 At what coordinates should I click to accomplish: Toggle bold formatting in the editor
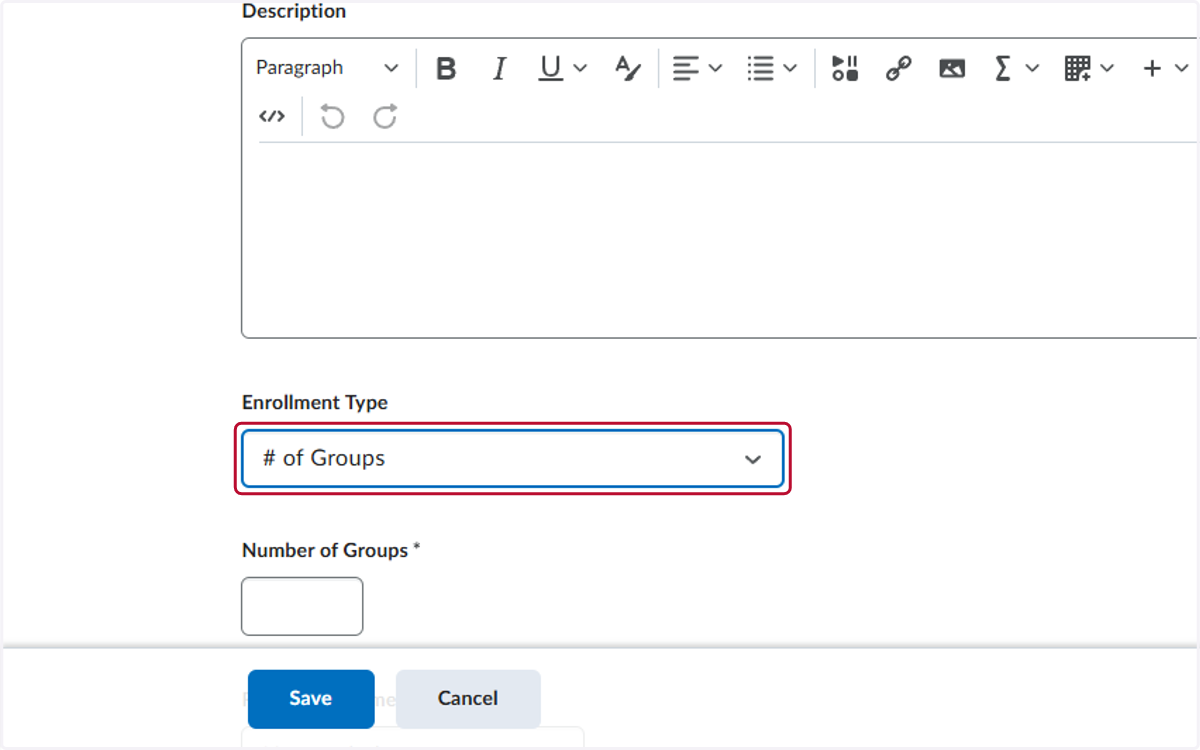pyautogui.click(x=446, y=68)
